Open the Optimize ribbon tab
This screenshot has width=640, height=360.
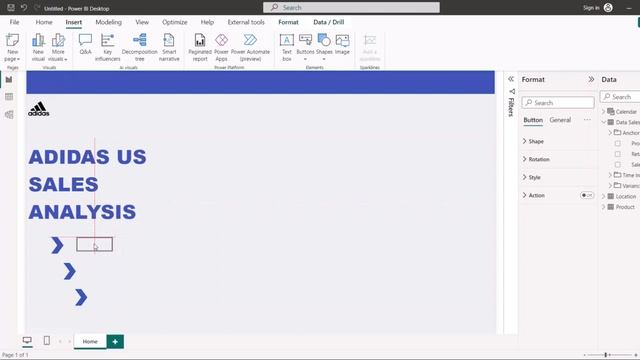pyautogui.click(x=175, y=22)
